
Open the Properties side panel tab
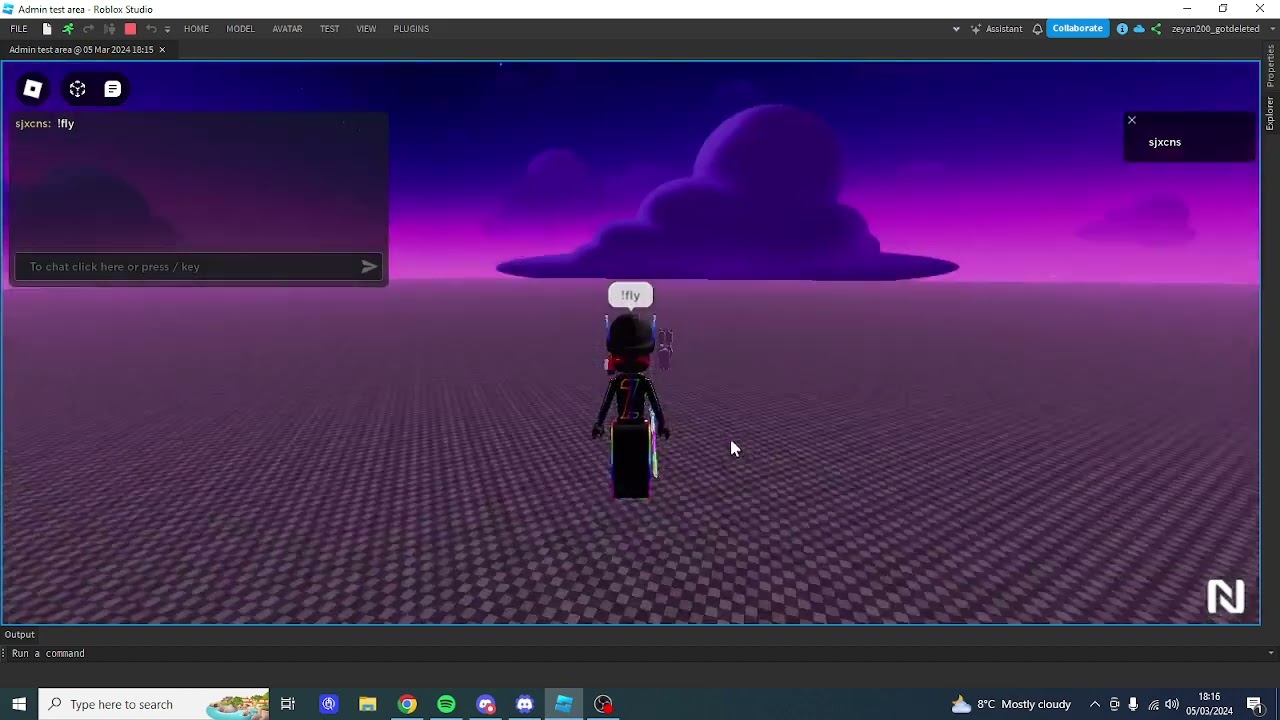point(1270,66)
